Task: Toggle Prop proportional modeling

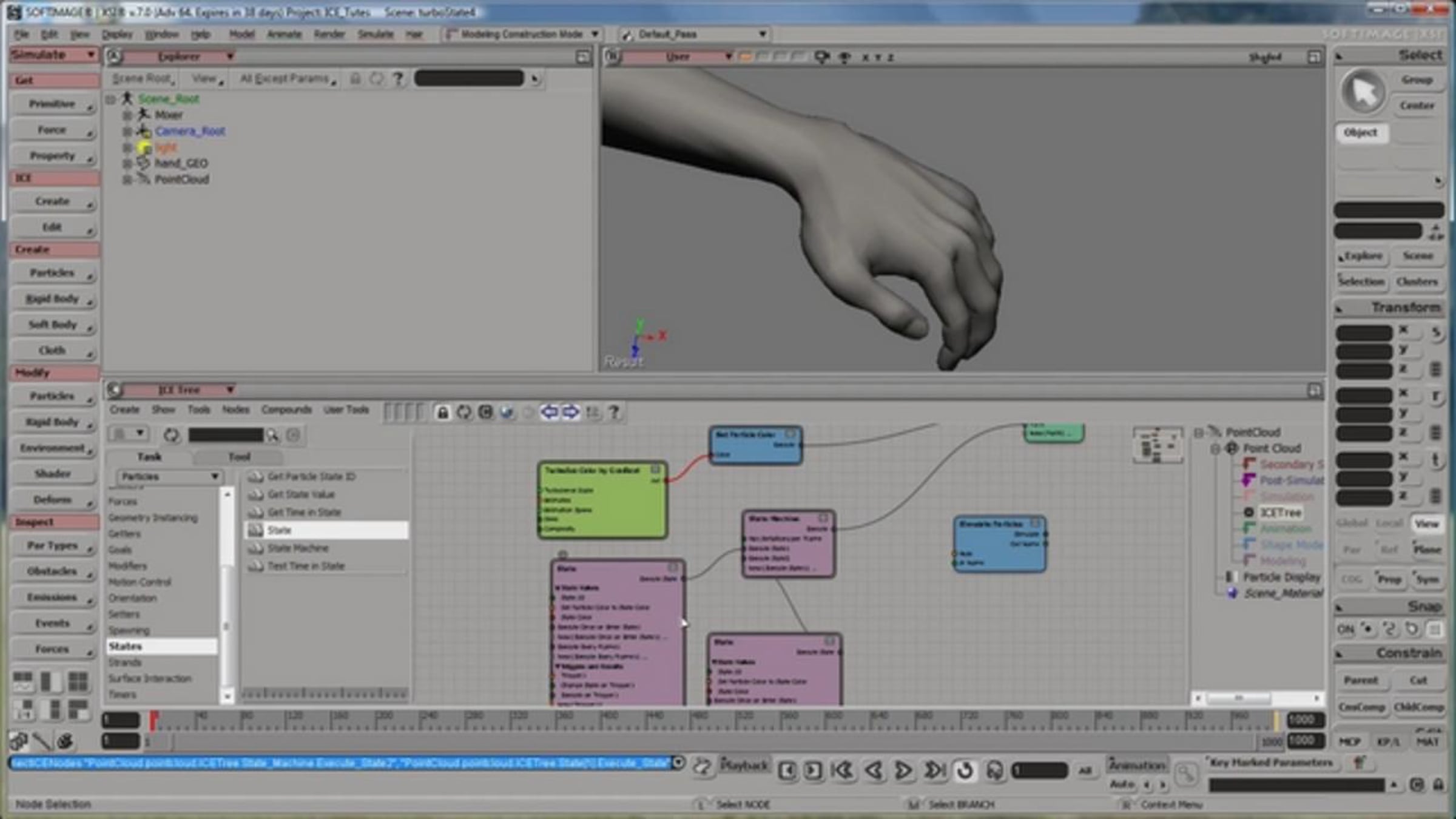Action: coord(1389,579)
